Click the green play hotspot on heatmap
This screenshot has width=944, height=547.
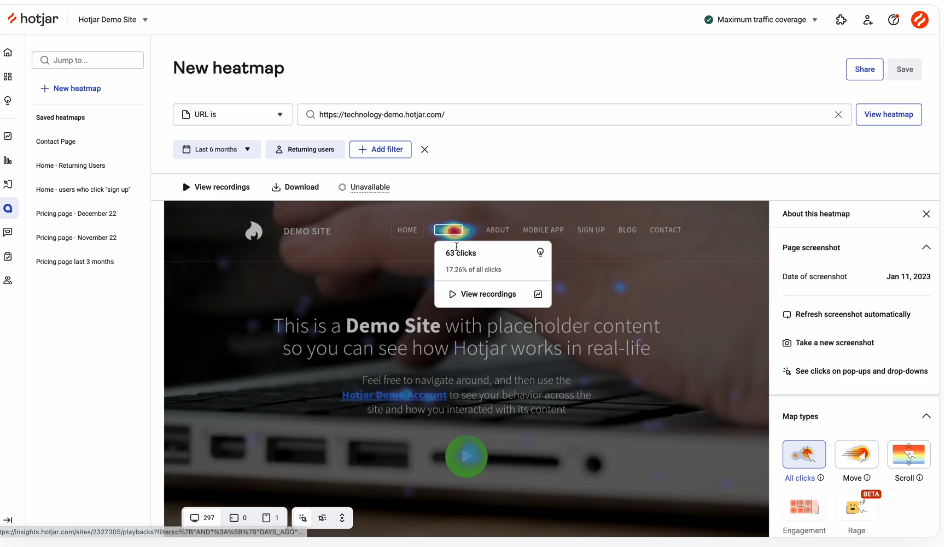tap(466, 457)
